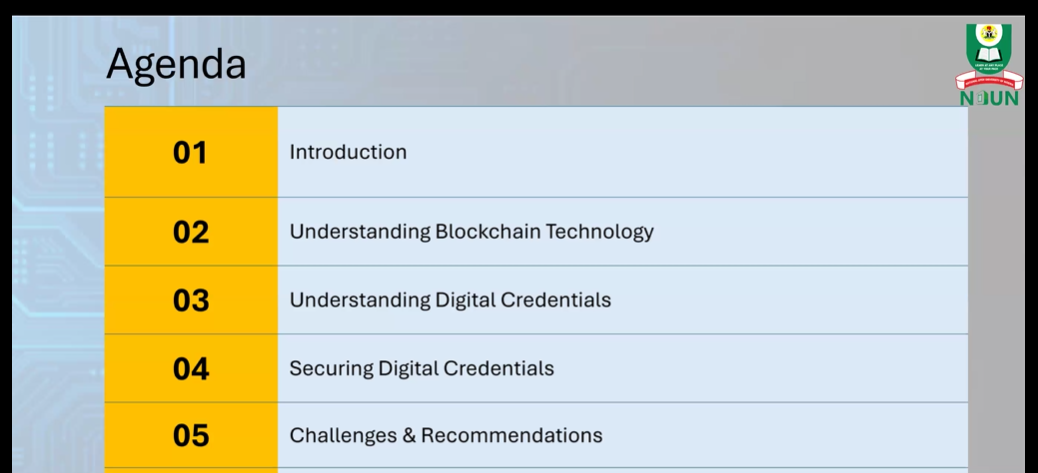Click the NOUN university logo
The width and height of the screenshot is (1038, 473).
(x=989, y=65)
